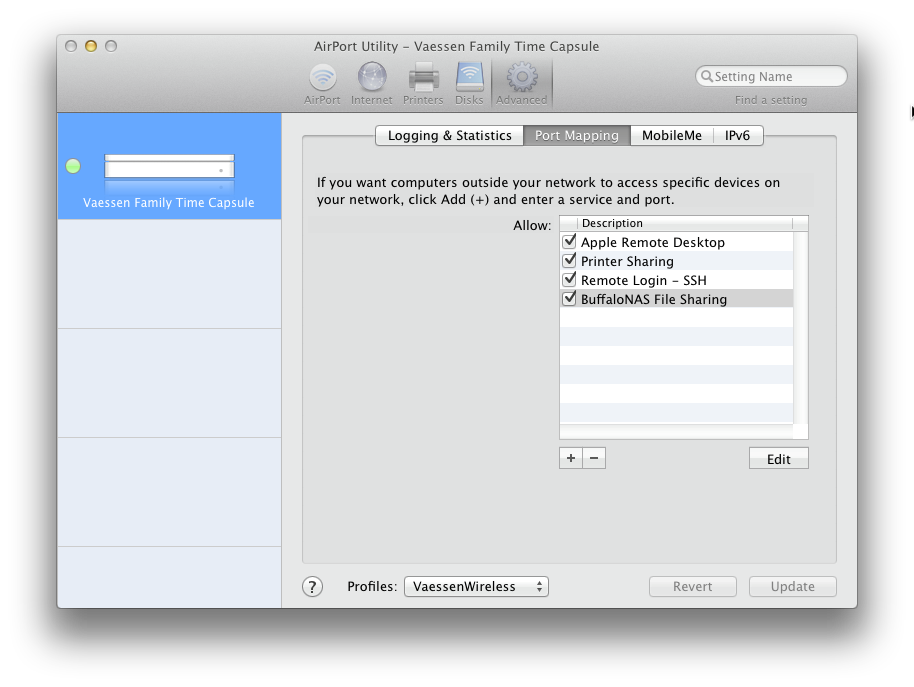The image size is (914, 687).
Task: Click the help question mark button
Action: coord(312,587)
